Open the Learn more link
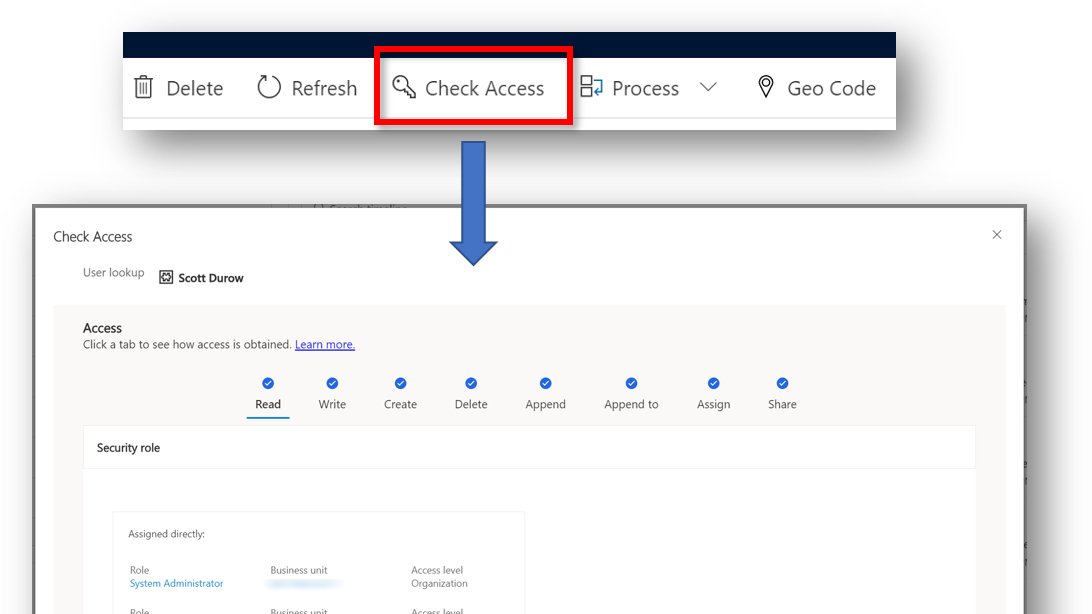Image resolution: width=1092 pixels, height=614 pixels. pos(325,345)
